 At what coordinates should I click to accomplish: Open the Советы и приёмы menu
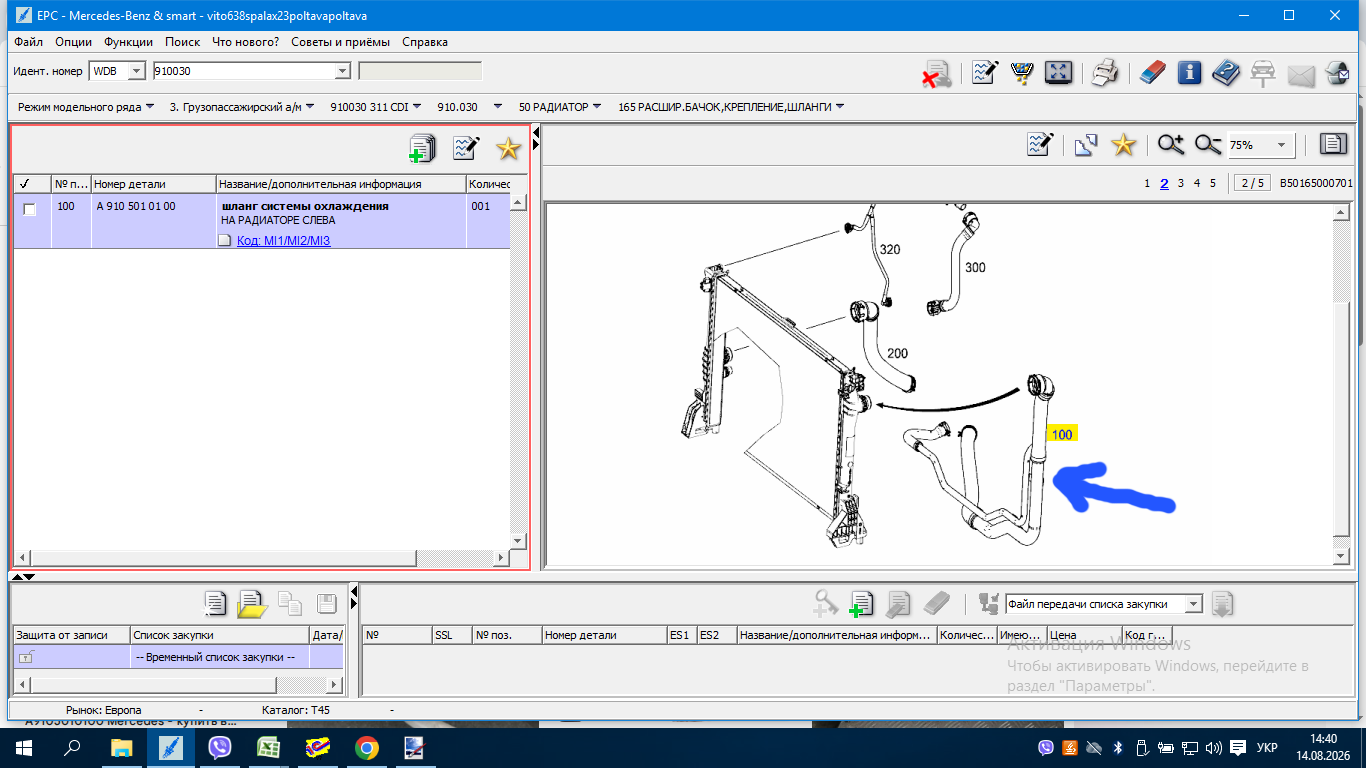coord(341,42)
